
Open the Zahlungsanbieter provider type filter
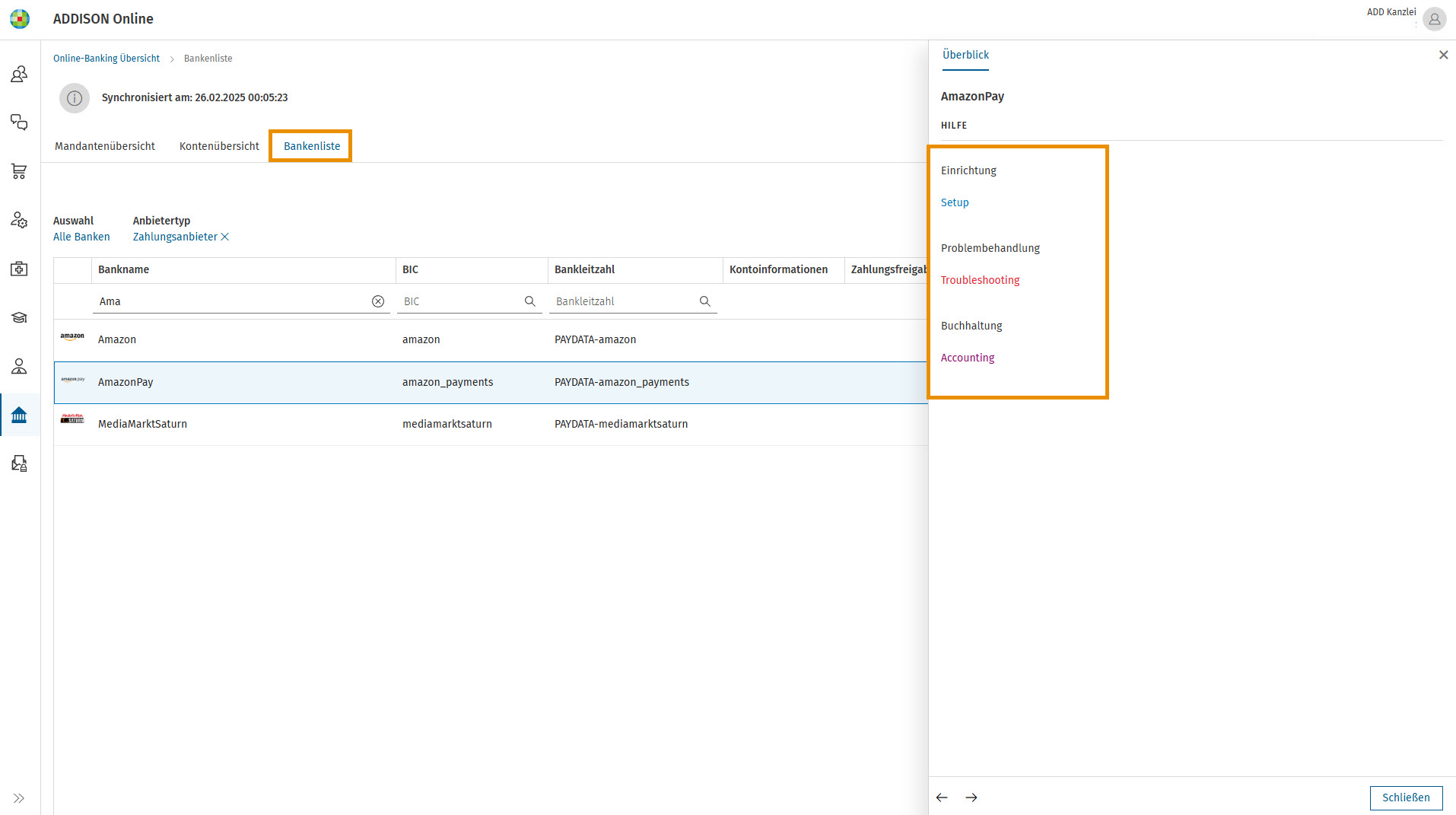click(175, 237)
